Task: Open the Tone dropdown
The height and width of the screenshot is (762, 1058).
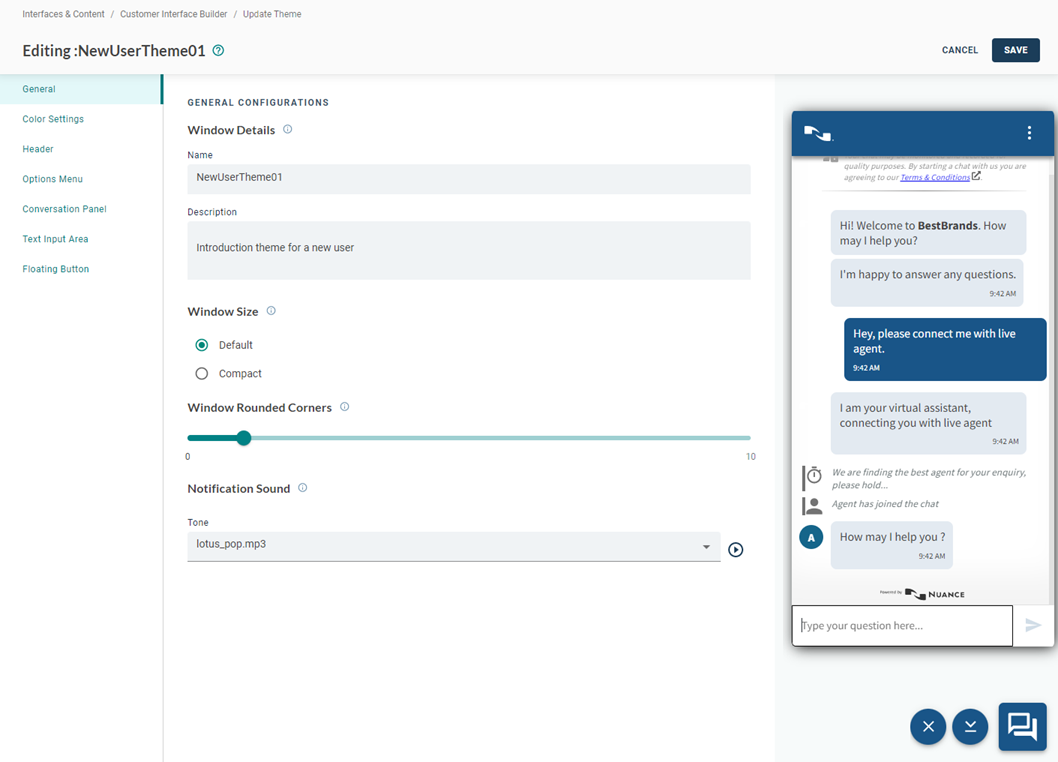Action: click(707, 547)
